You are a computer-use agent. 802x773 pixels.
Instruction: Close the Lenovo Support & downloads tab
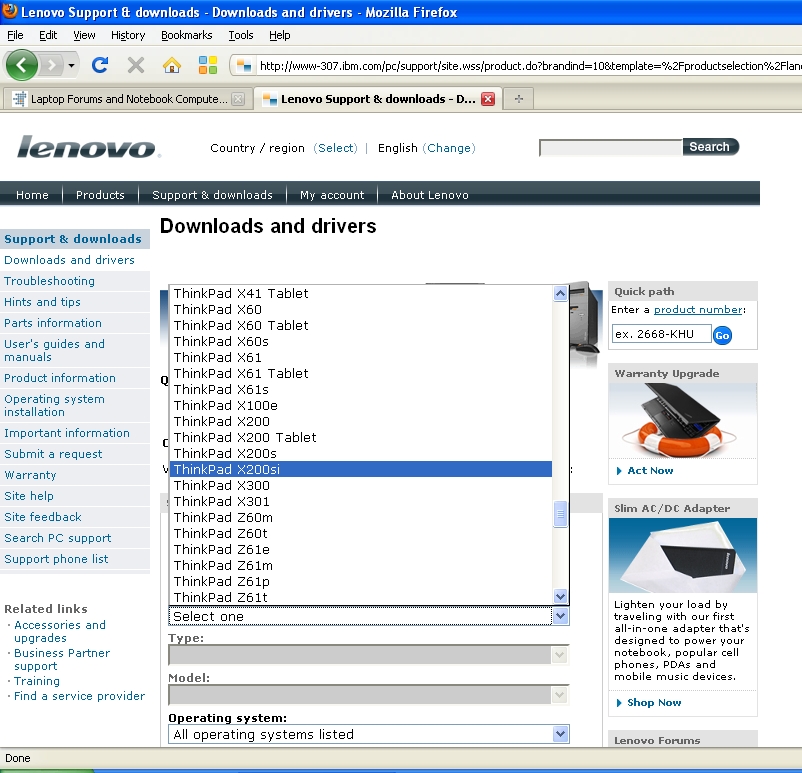point(488,99)
